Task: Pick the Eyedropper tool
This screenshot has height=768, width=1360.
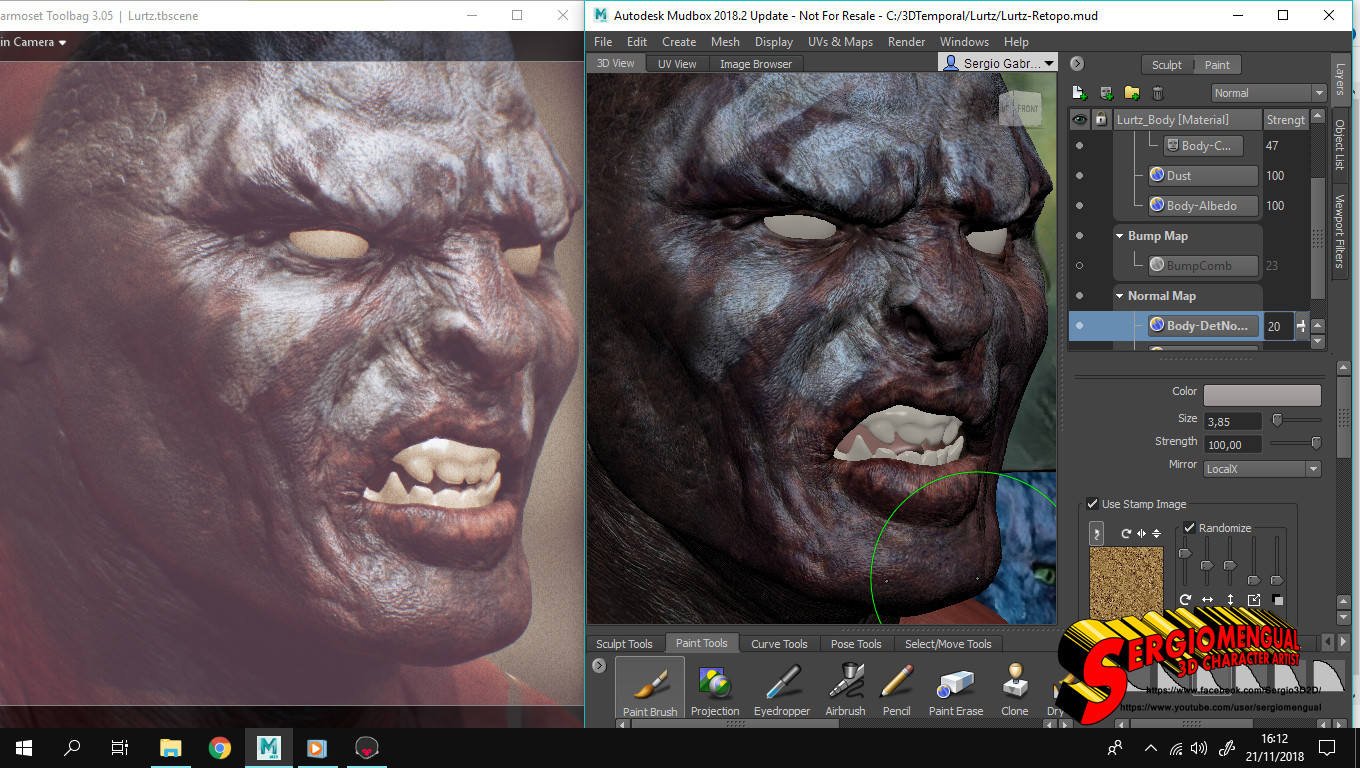Action: pos(781,689)
